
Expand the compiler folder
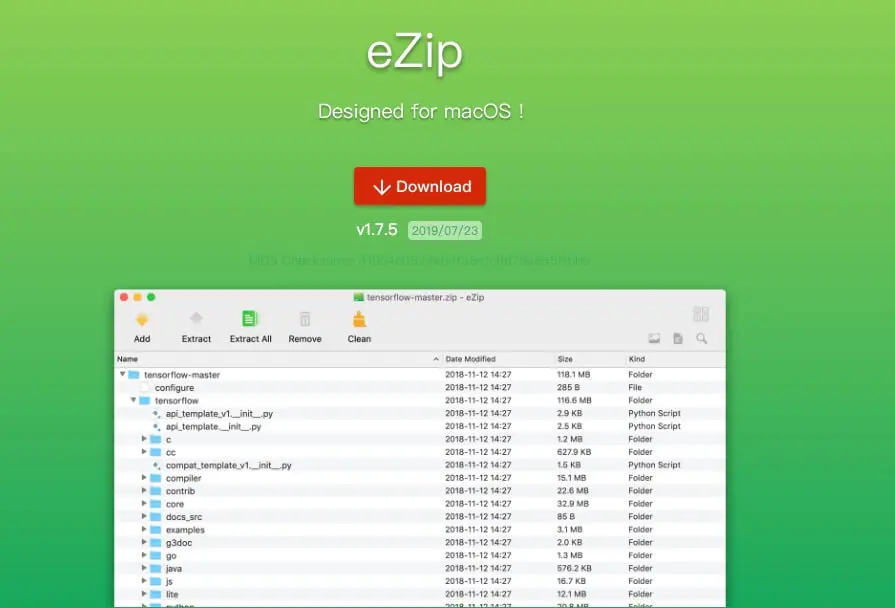[144, 478]
